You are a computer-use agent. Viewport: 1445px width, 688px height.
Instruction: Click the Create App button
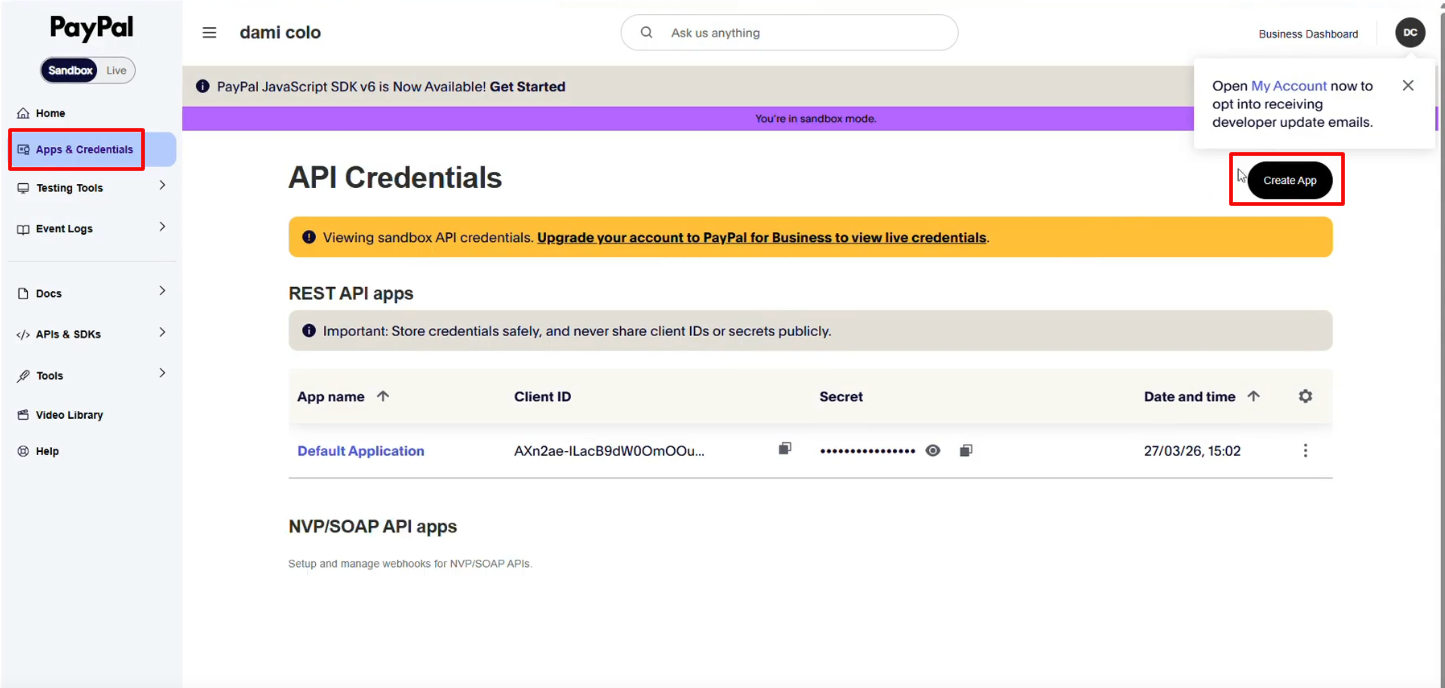(x=1290, y=180)
